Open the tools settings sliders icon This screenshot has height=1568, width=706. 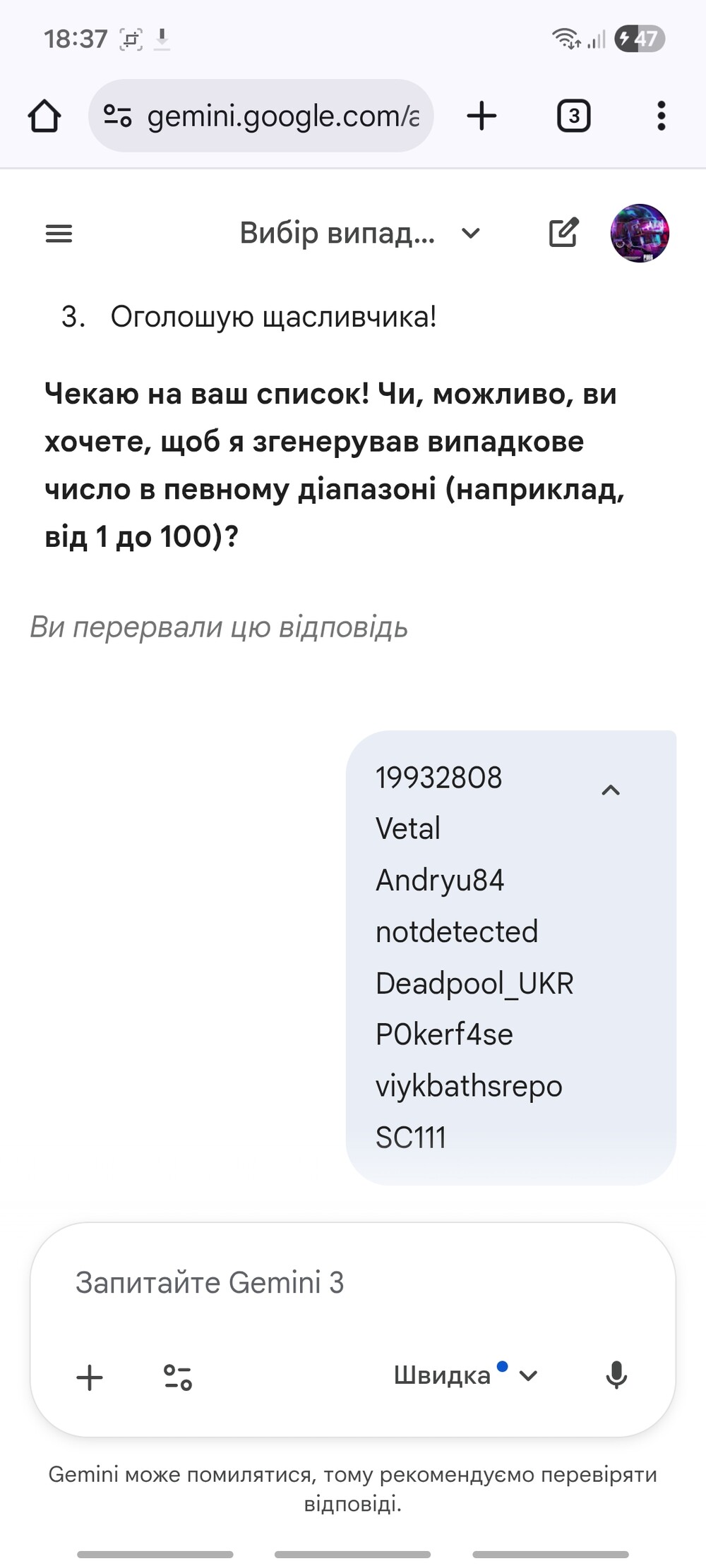click(178, 1377)
